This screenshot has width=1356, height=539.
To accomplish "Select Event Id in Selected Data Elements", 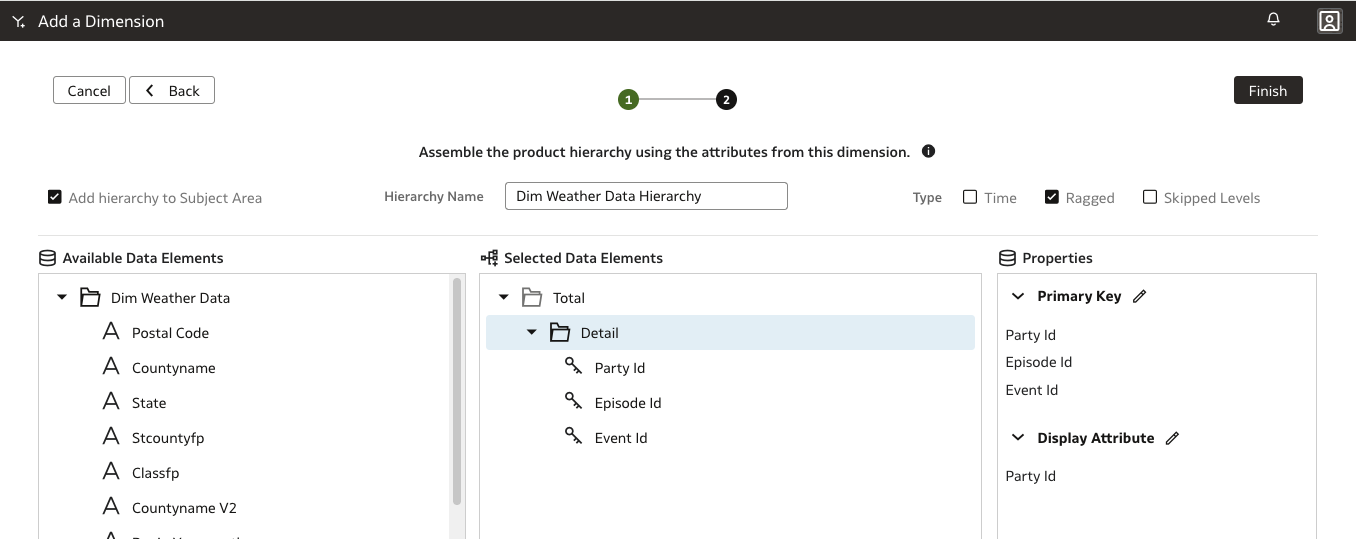I will tap(620, 438).
